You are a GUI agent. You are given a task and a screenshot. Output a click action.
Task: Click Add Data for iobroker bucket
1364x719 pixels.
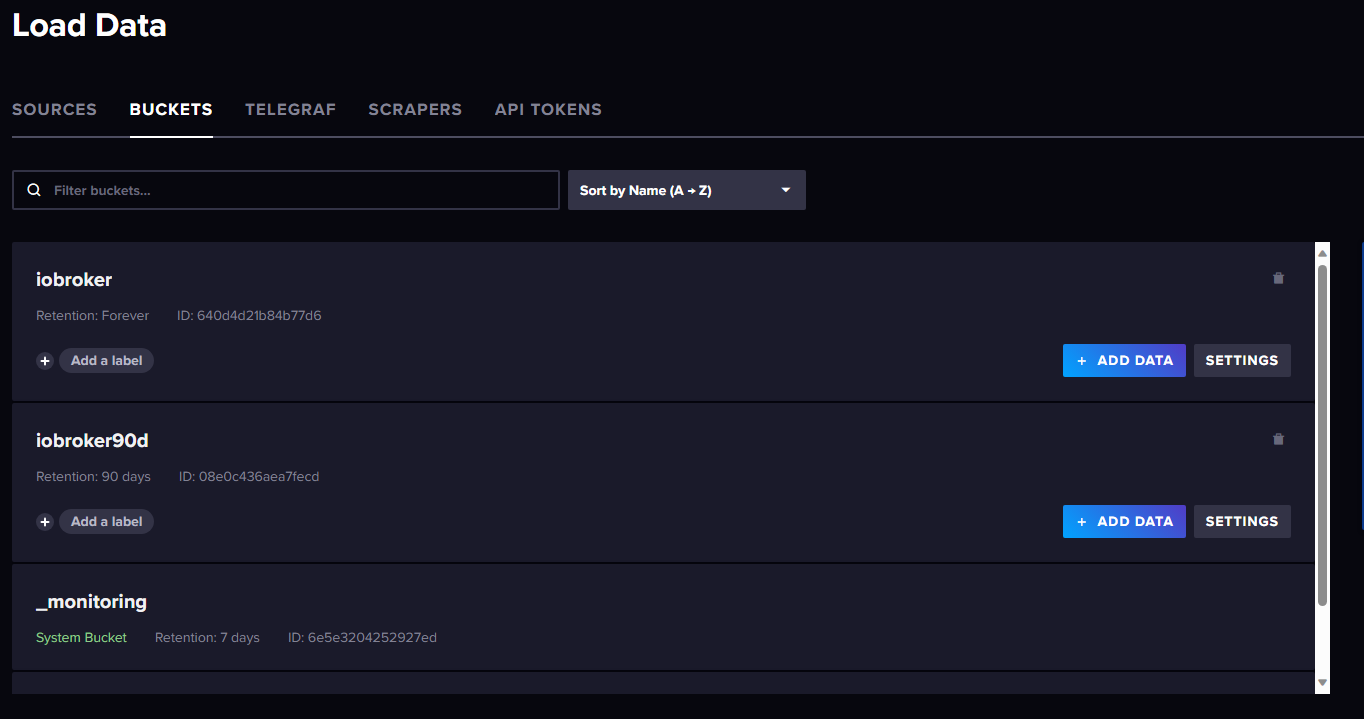point(1124,361)
